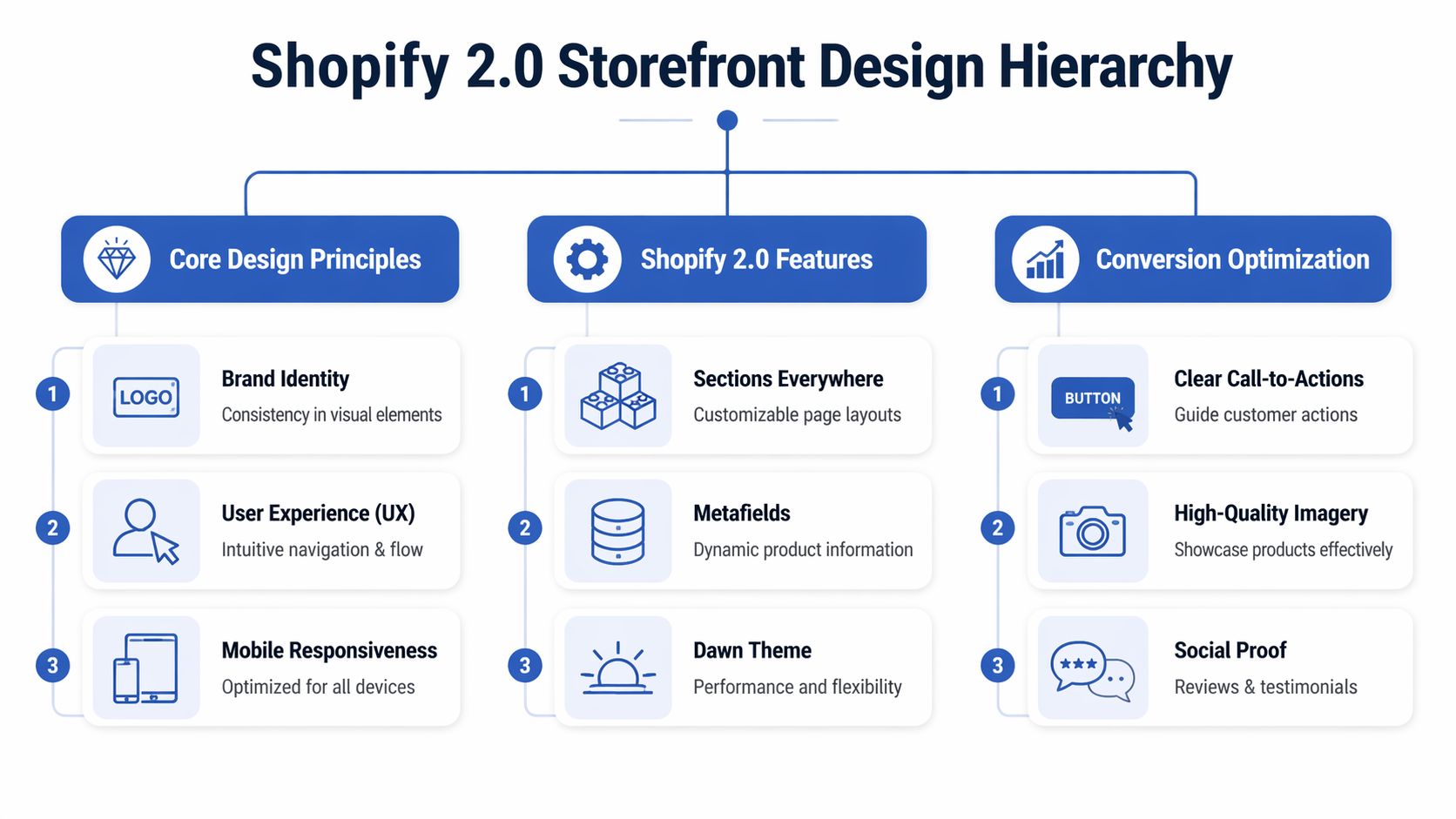Select the user cursor icon beside User Experience
The image size is (1456, 819).
146,531
